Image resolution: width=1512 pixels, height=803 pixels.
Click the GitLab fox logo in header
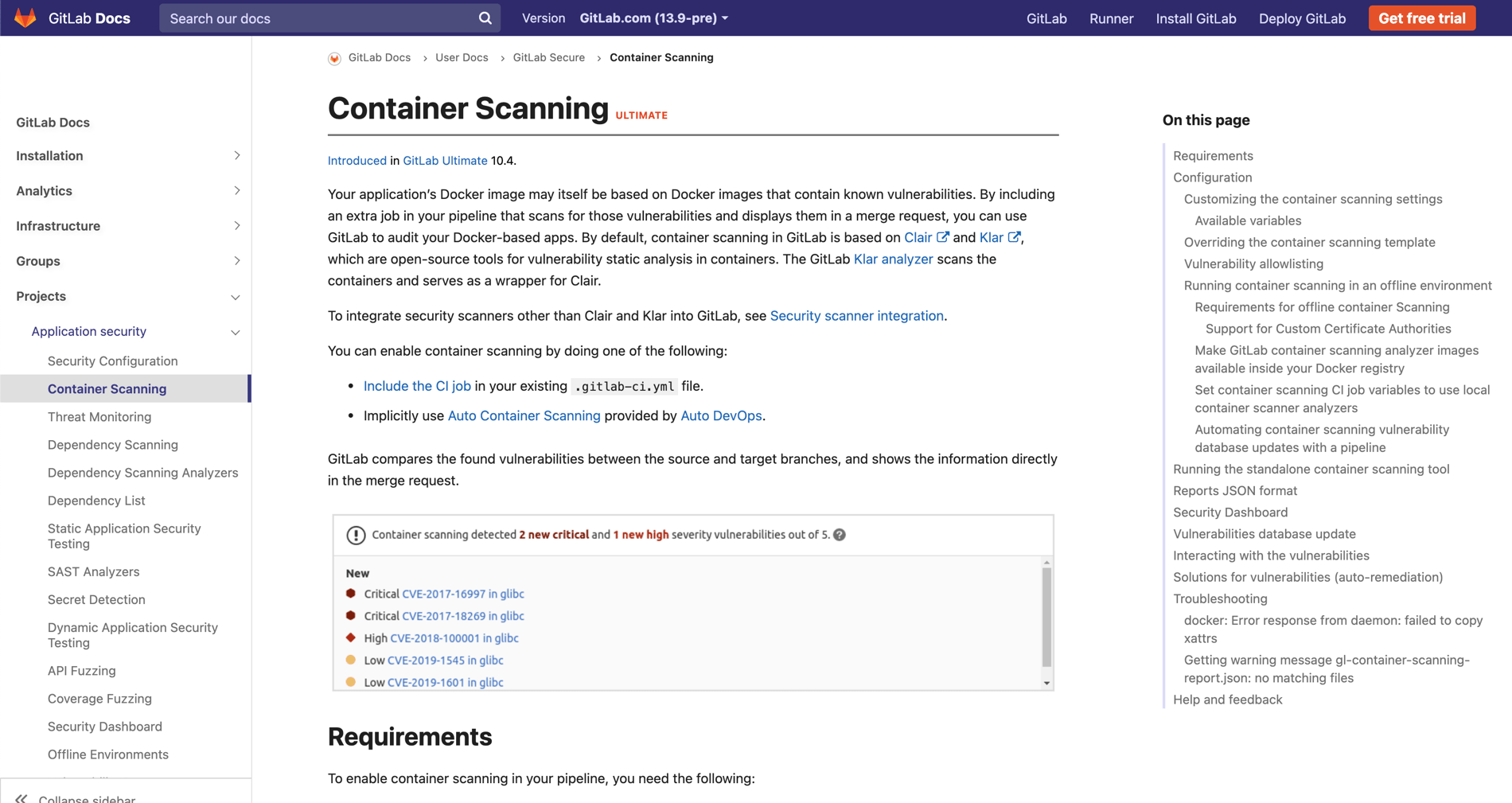click(25, 18)
